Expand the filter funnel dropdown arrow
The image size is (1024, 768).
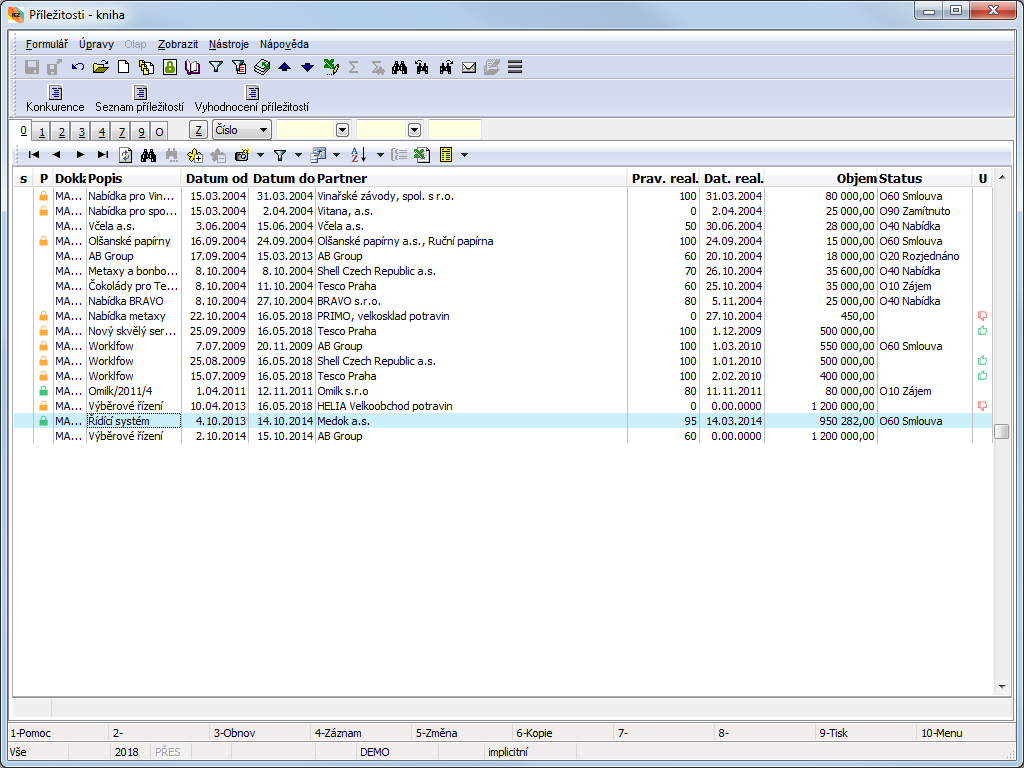(x=297, y=155)
